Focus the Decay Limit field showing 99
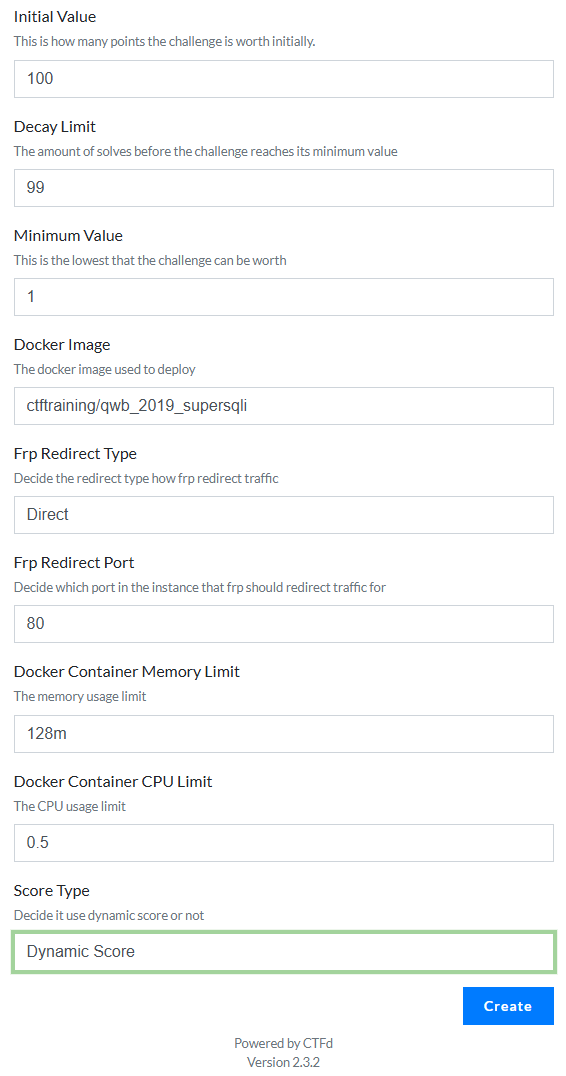The width and height of the screenshot is (566, 1076). point(283,187)
